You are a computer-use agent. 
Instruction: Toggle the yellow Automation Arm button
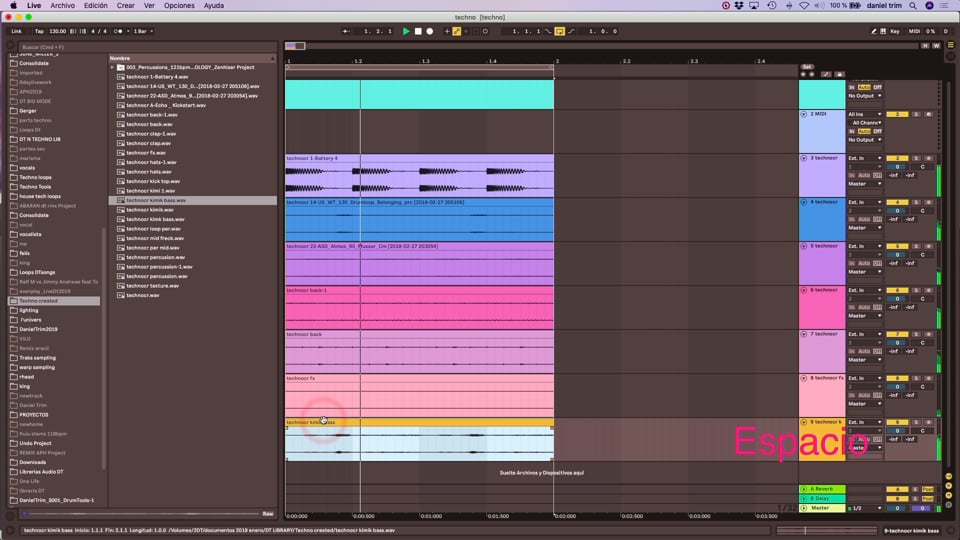pos(457,31)
